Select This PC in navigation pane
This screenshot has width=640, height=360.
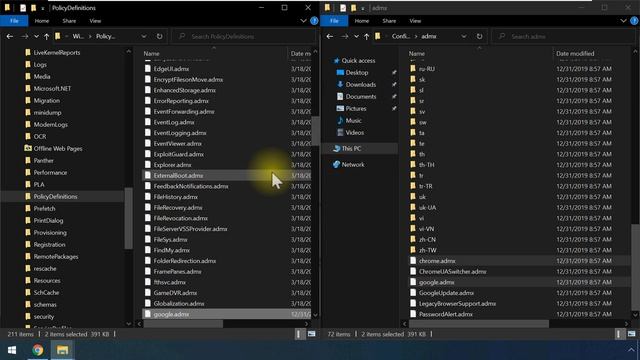pyautogui.click(x=351, y=149)
